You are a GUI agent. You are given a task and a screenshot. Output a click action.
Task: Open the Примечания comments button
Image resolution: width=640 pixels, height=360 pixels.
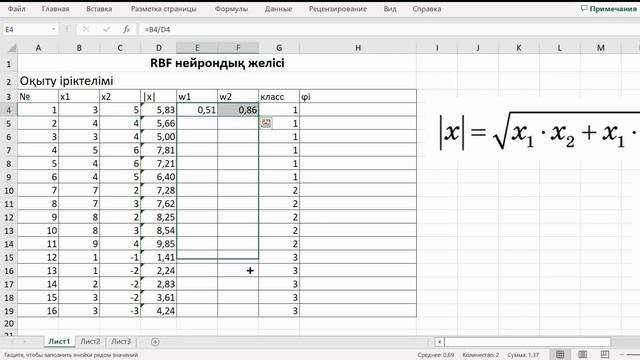click(609, 9)
